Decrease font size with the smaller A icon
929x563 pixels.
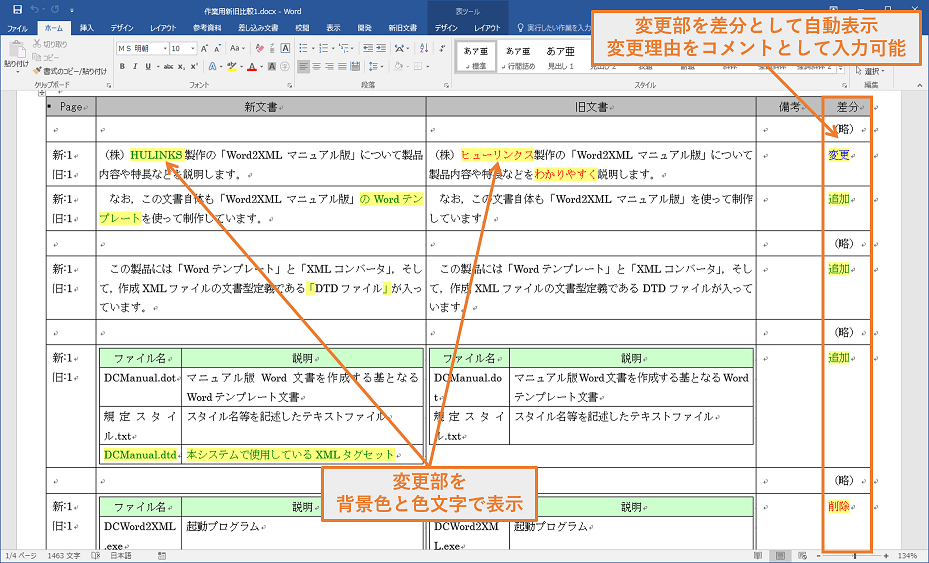217,48
